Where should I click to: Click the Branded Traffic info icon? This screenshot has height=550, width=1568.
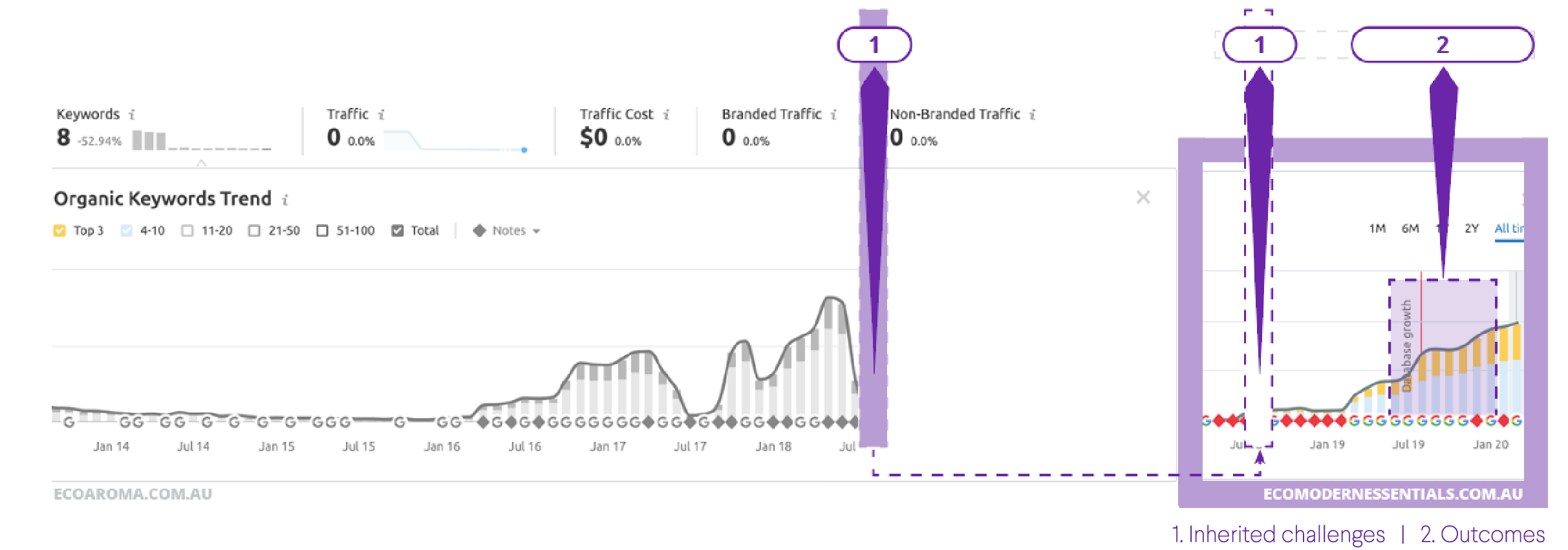point(834,114)
